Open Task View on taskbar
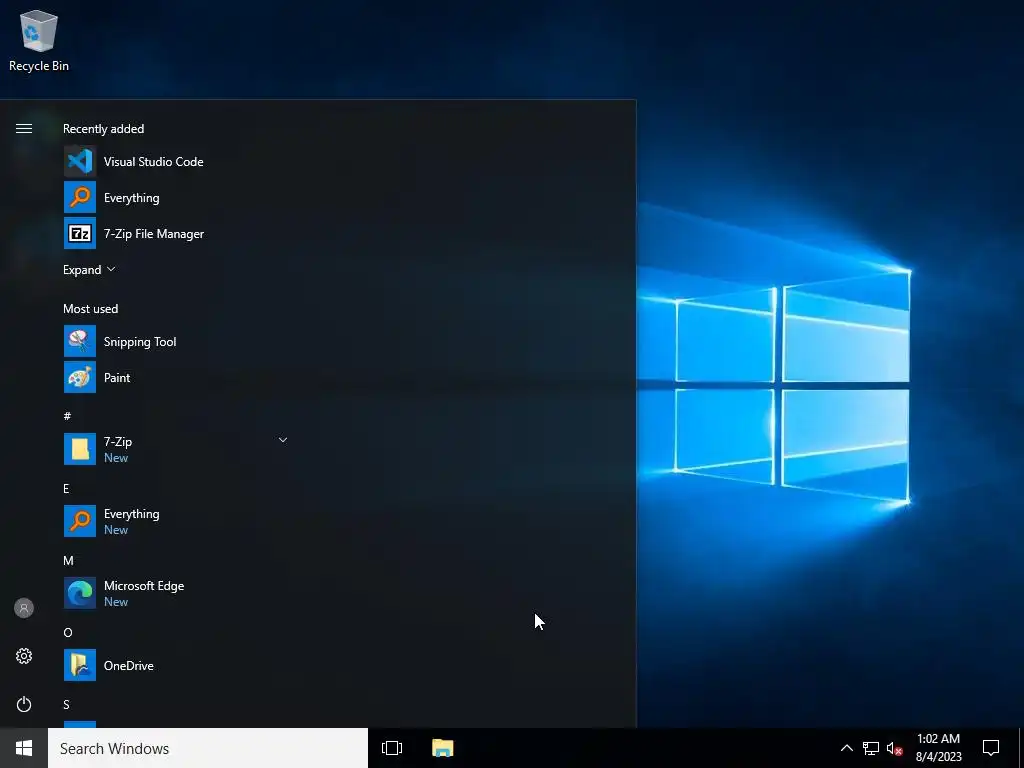Screen dimensions: 1024x768 tap(392, 748)
